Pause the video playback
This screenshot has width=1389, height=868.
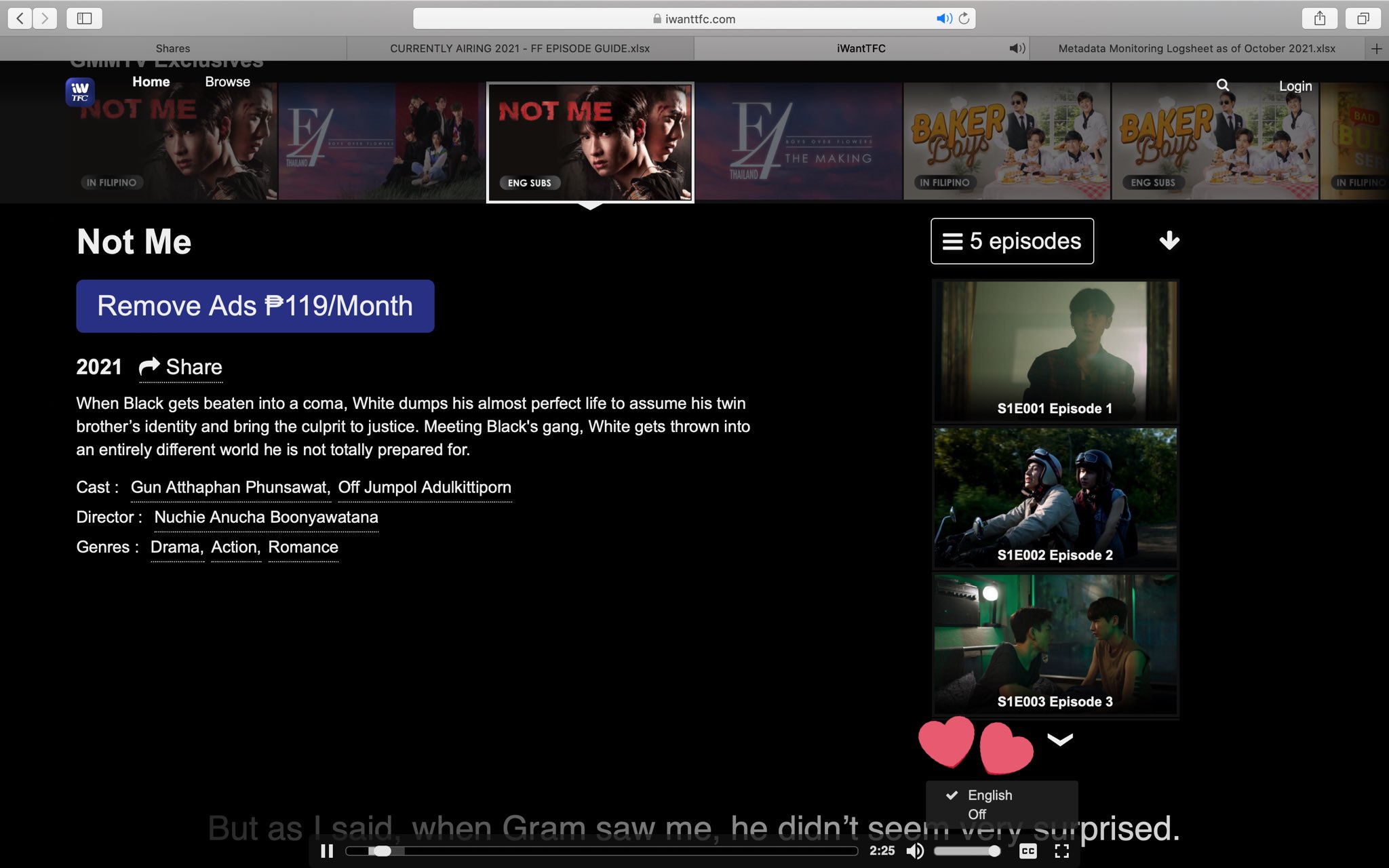327,850
